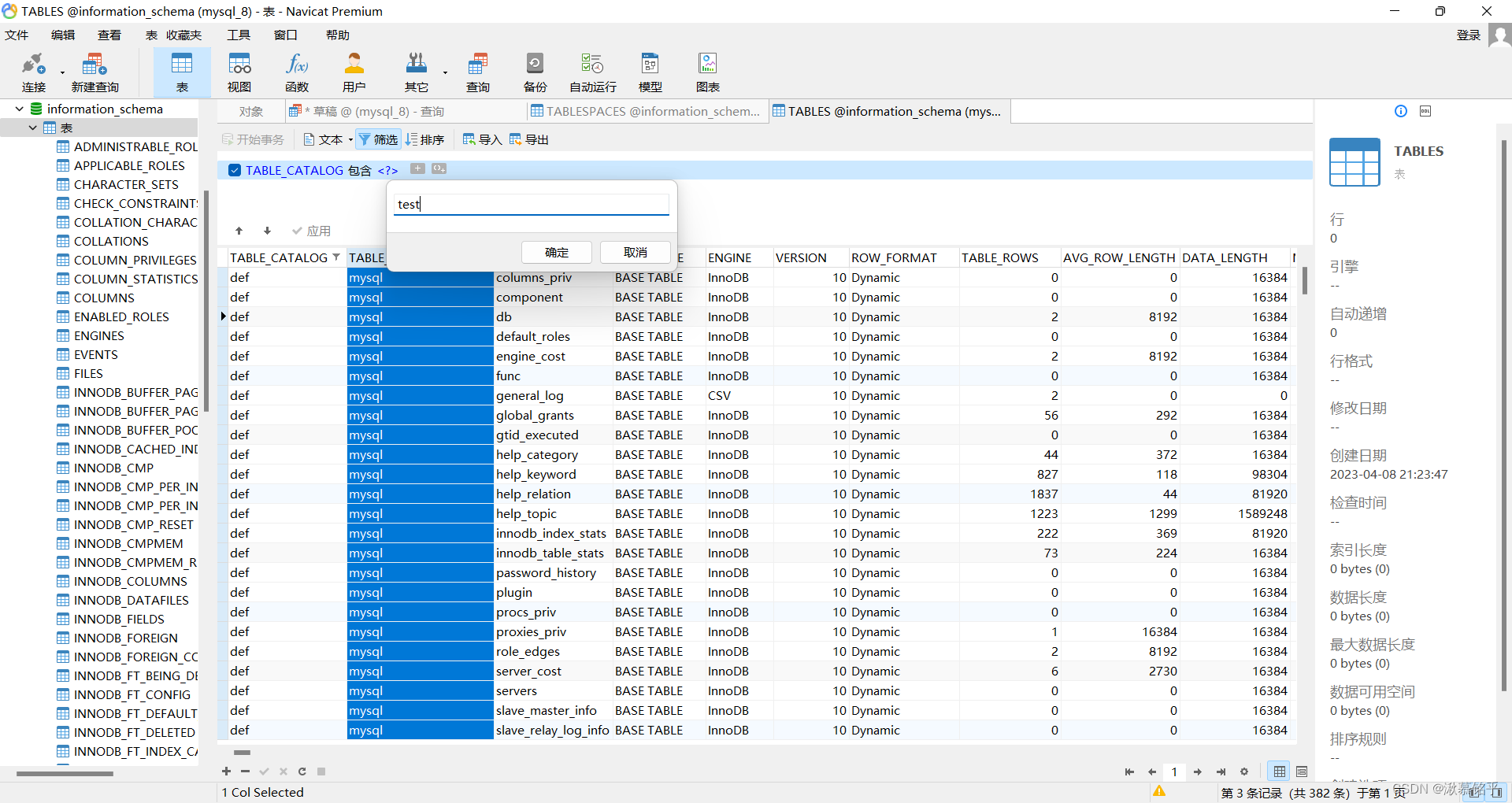Click the 新建查询 new query icon
This screenshot has width=1512, height=803.
[x=94, y=72]
